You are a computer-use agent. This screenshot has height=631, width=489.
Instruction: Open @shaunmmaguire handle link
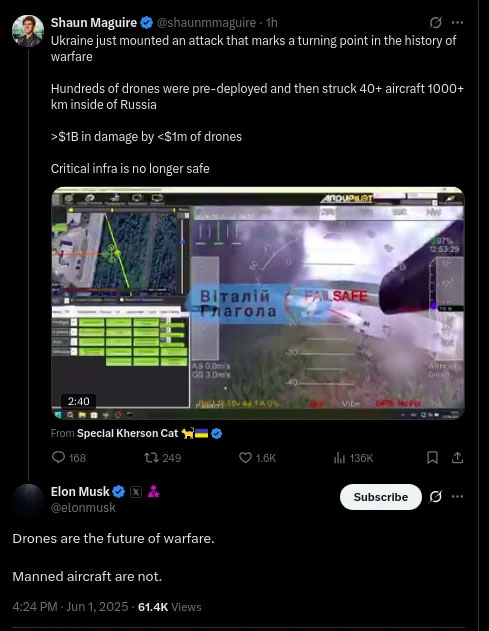tap(206, 23)
